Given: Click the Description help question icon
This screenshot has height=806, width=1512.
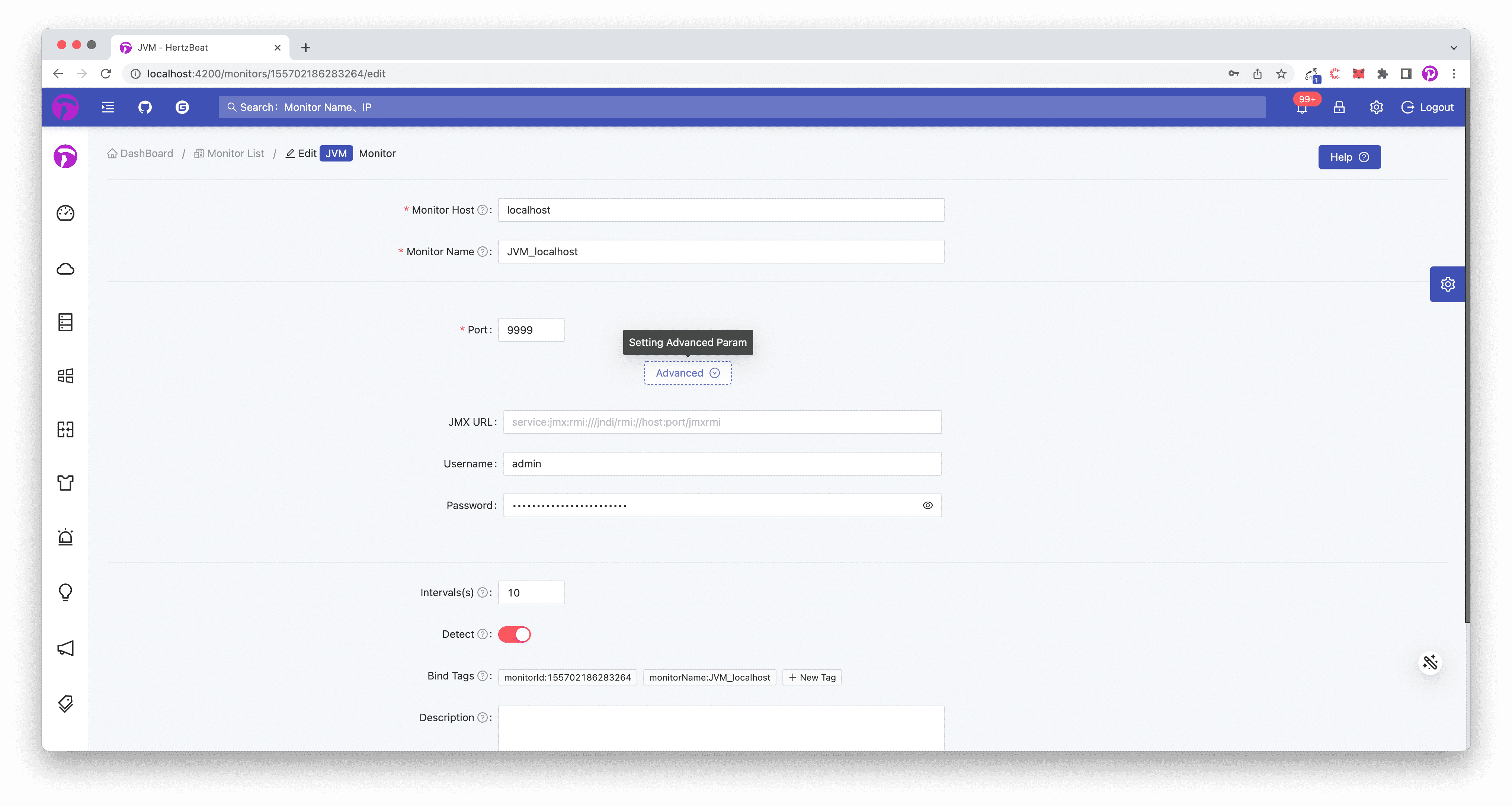Looking at the screenshot, I should pyautogui.click(x=483, y=717).
